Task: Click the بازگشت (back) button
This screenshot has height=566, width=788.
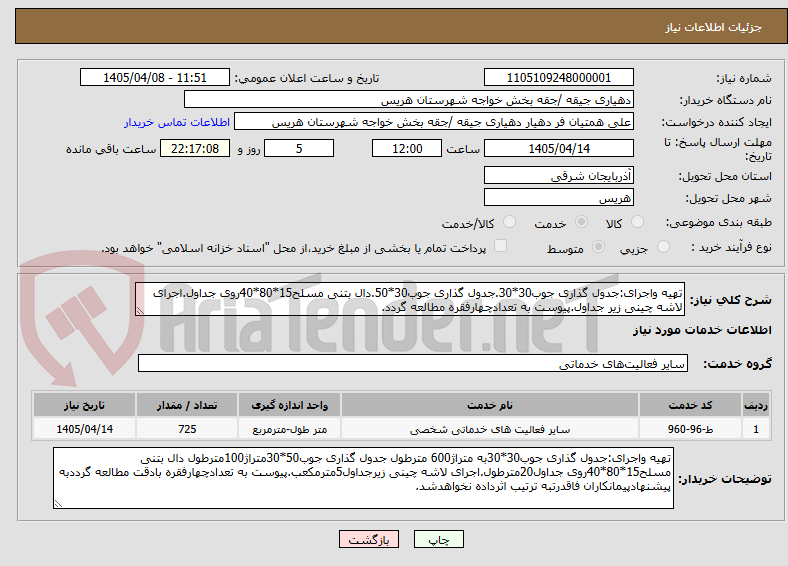Action: [369, 539]
